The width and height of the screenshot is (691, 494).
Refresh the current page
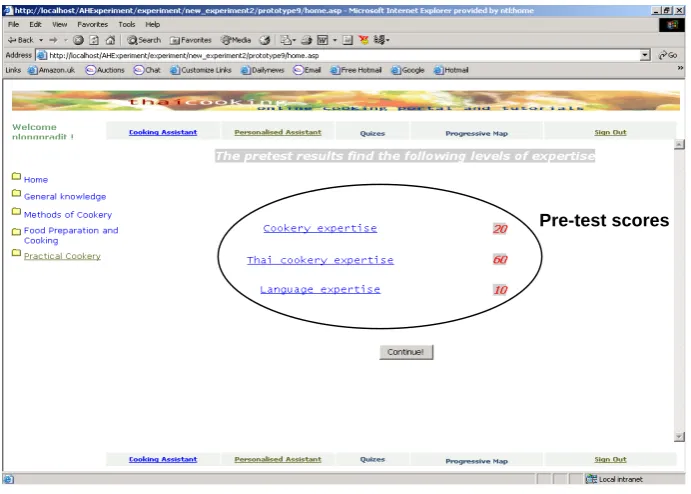pos(94,40)
